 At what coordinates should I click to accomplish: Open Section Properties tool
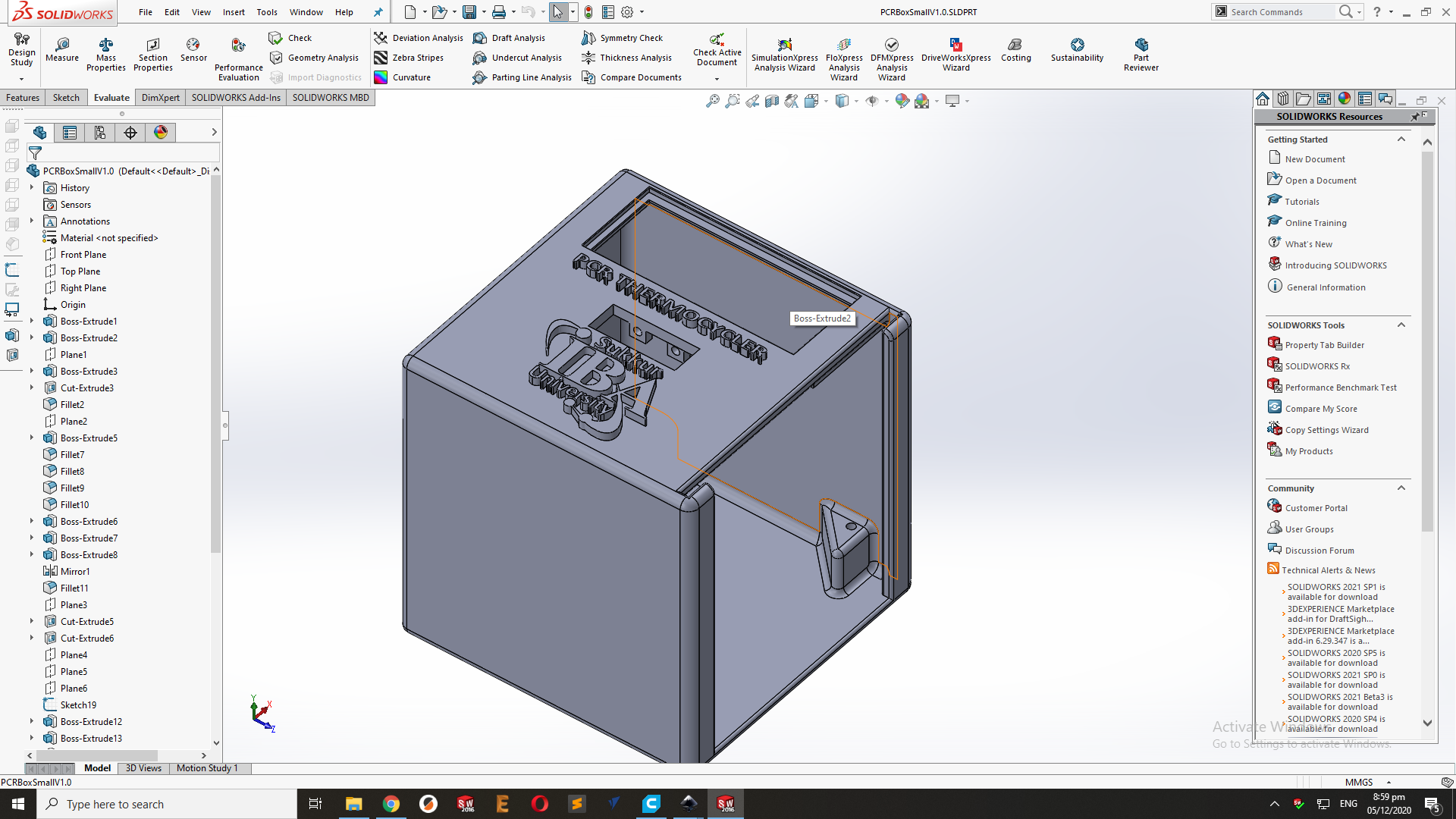tap(153, 55)
